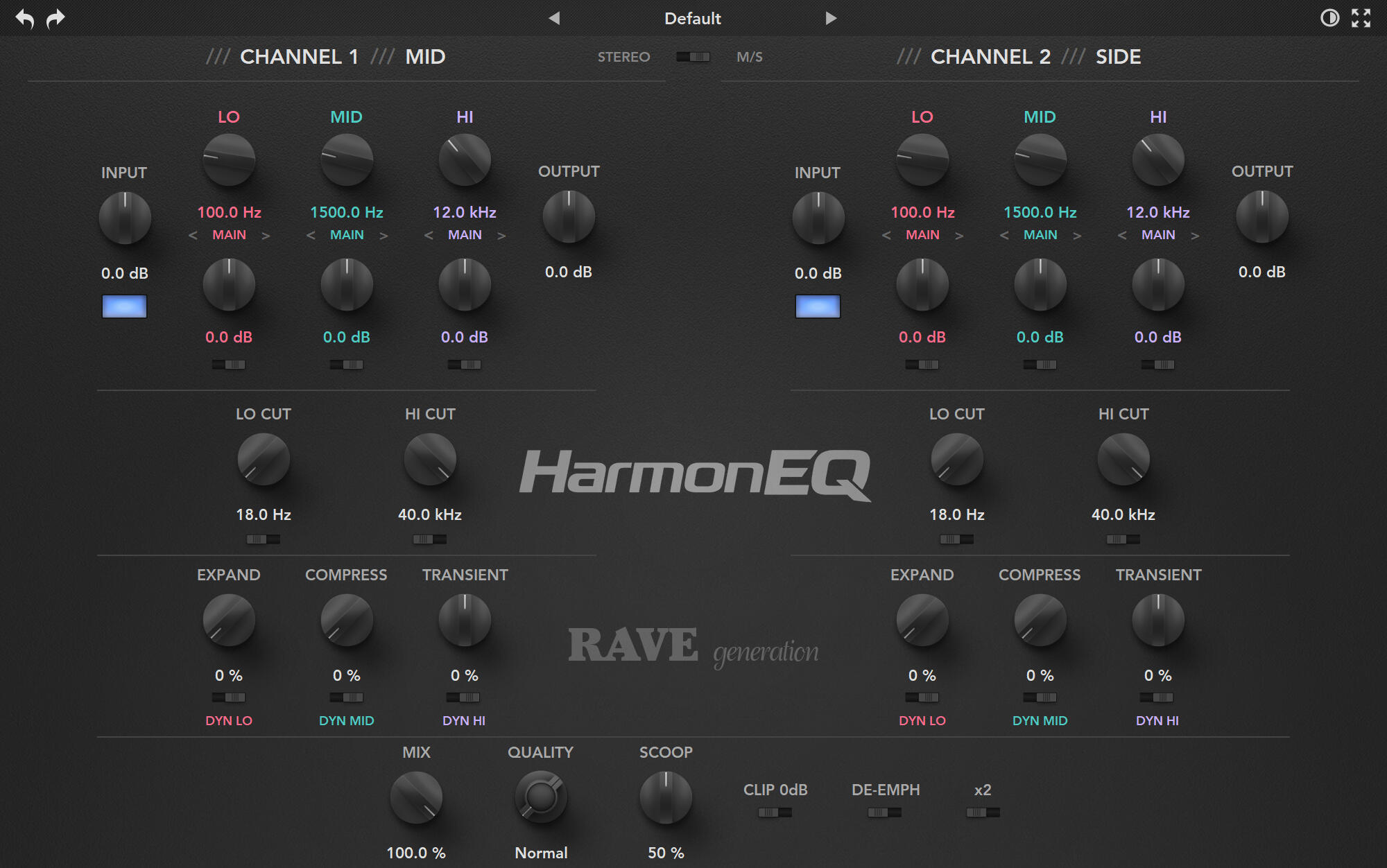Turn on the DE-EMPH switch
Image resolution: width=1387 pixels, height=868 pixels.
885,812
